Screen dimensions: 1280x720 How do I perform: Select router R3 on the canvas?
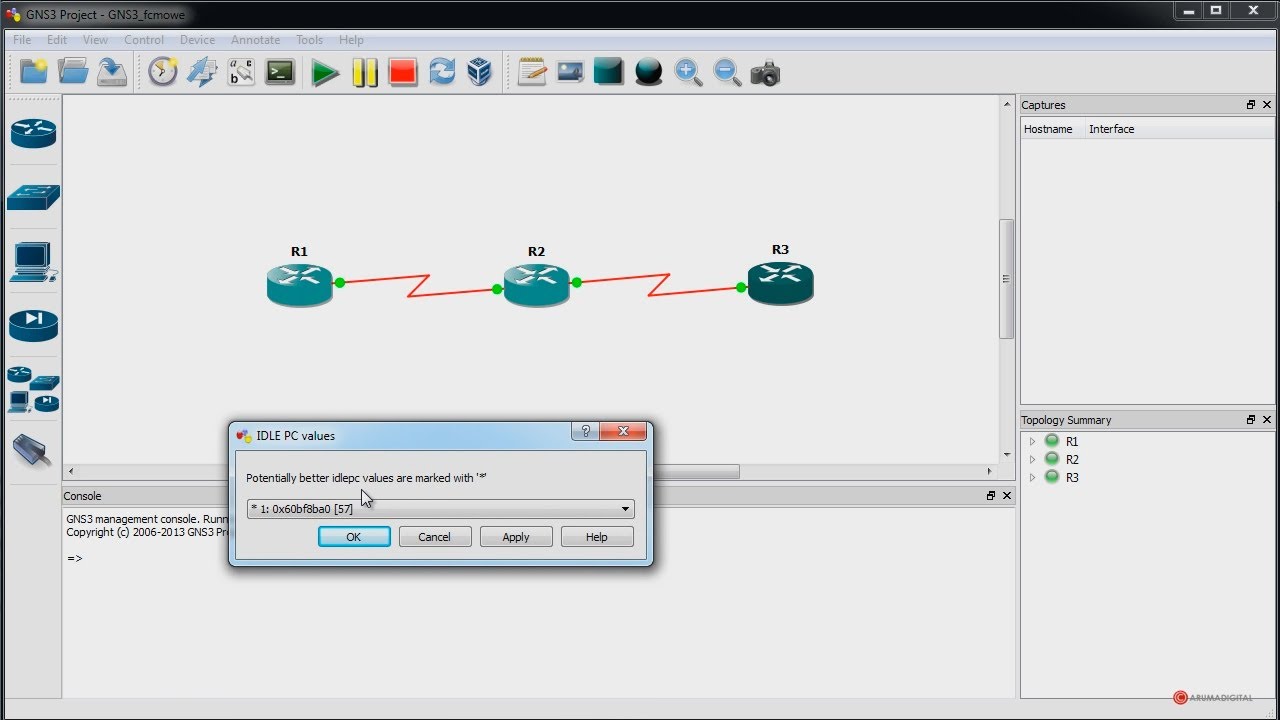coord(781,283)
